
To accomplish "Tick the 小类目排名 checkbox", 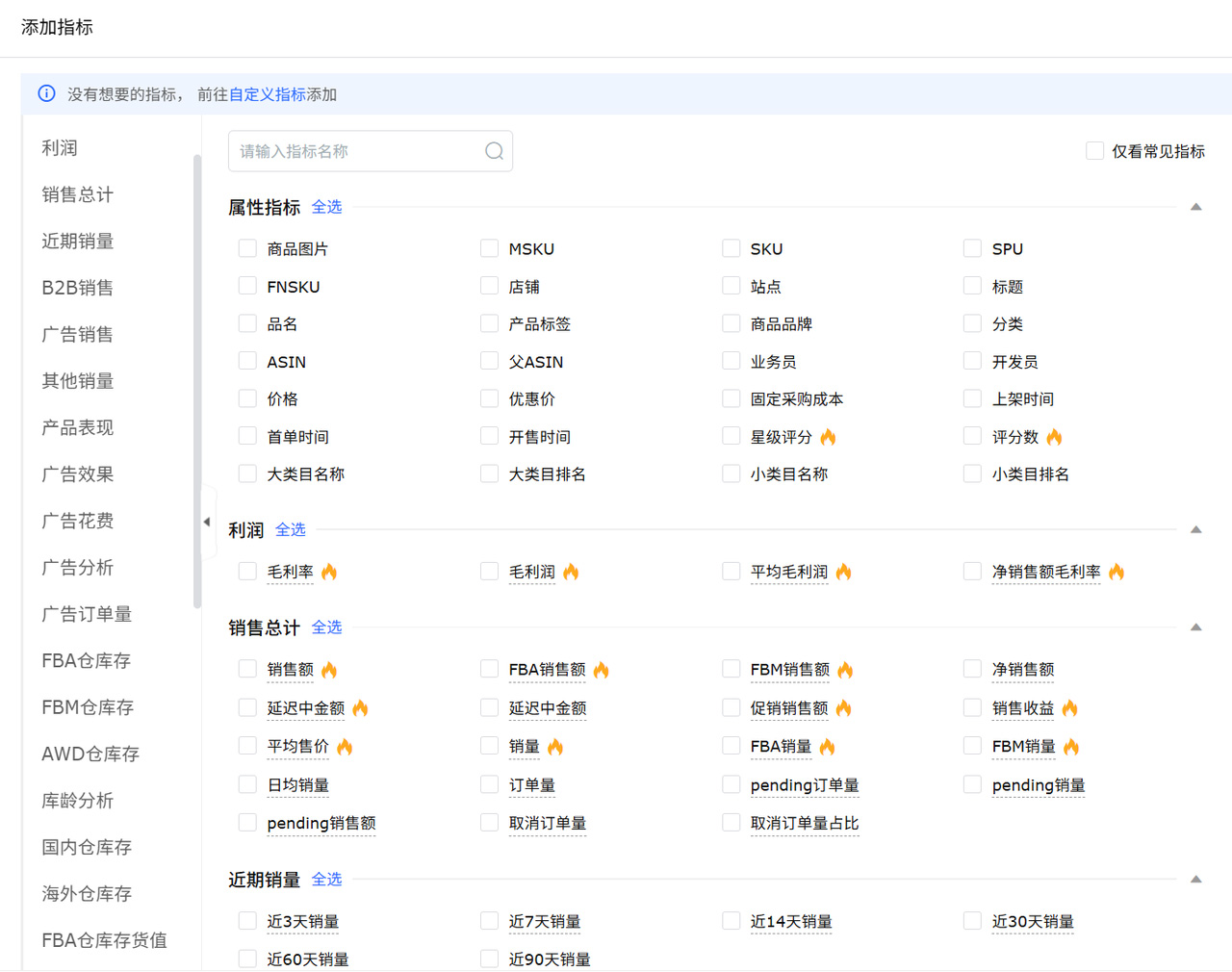I will 972,473.
